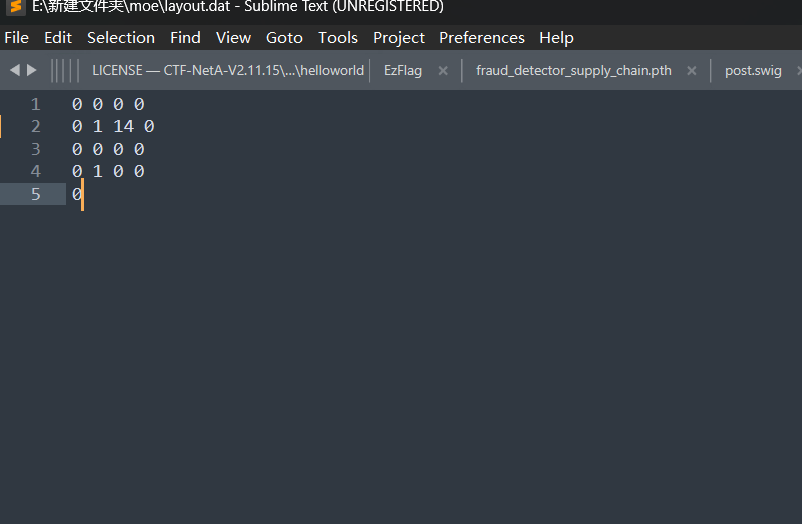Select the fraud_detector_supply_chain.pth tab
The height and width of the screenshot is (524, 802).
tap(573, 71)
